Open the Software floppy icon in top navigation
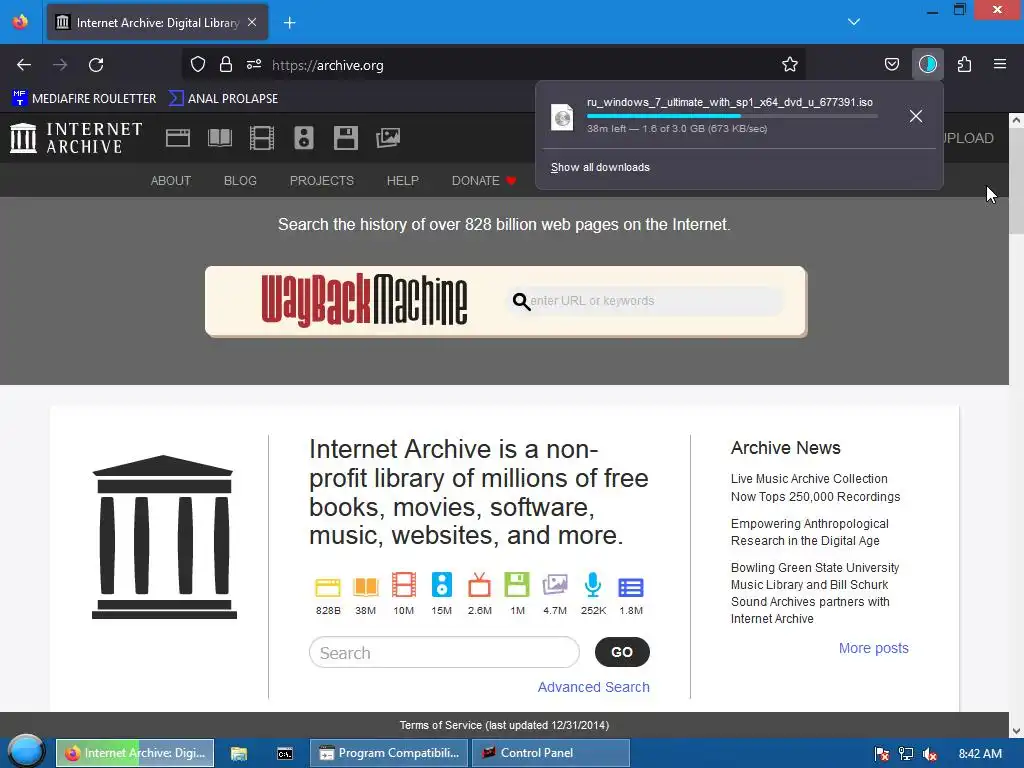 point(345,138)
